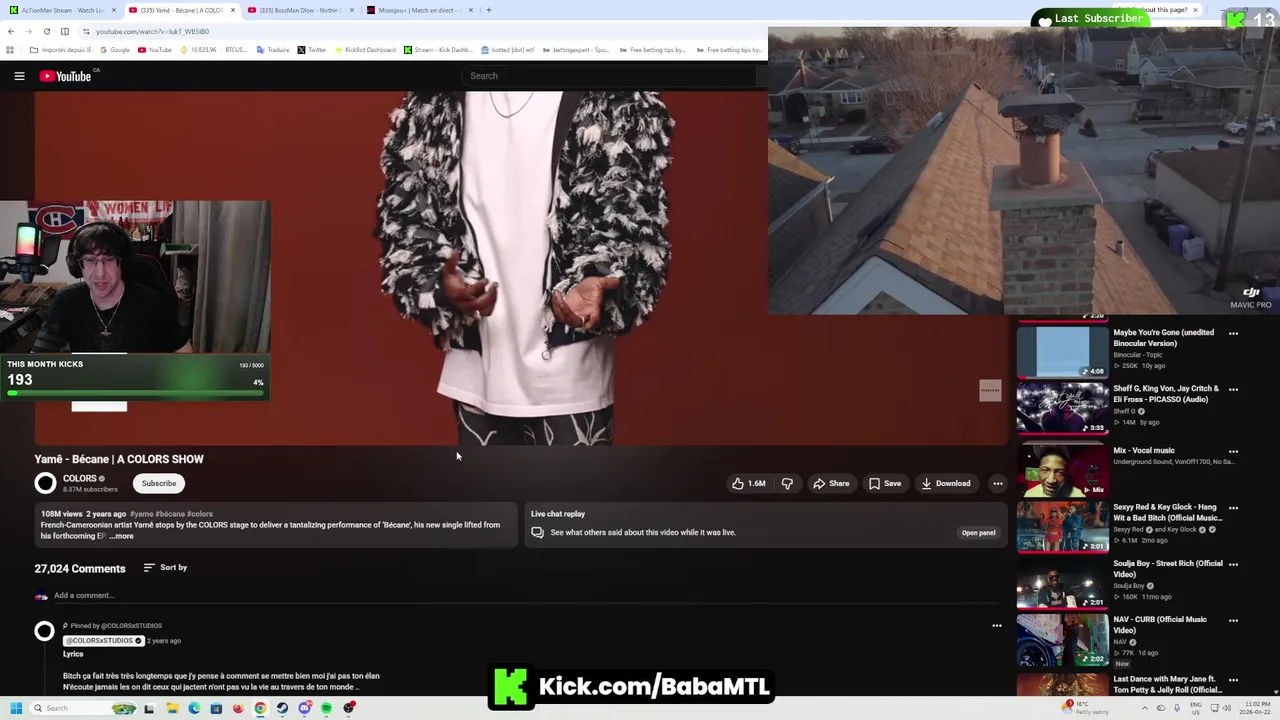The image size is (1280, 720).
Task: Open Importés depuis IE bookmark folder
Action: pyautogui.click(x=60, y=49)
